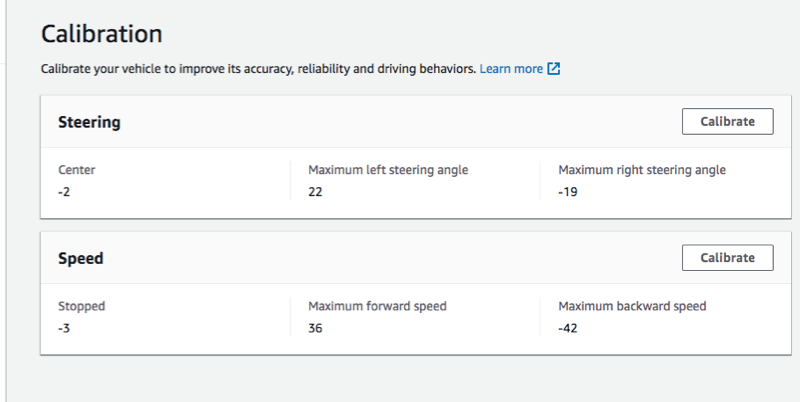Viewport: 800px width, 402px height.
Task: Select the Steering section header
Action: [89, 122]
